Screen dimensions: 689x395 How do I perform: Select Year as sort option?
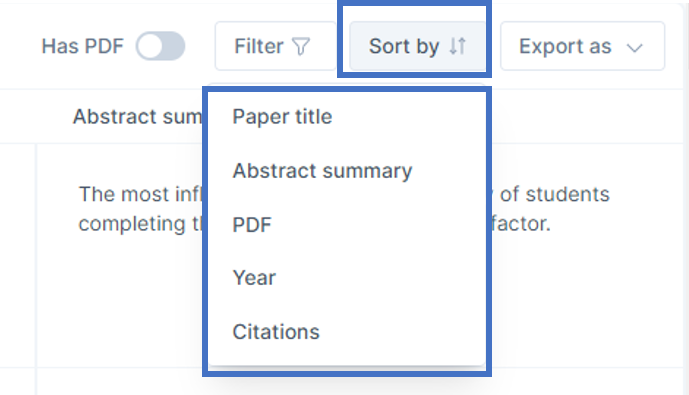click(347, 278)
